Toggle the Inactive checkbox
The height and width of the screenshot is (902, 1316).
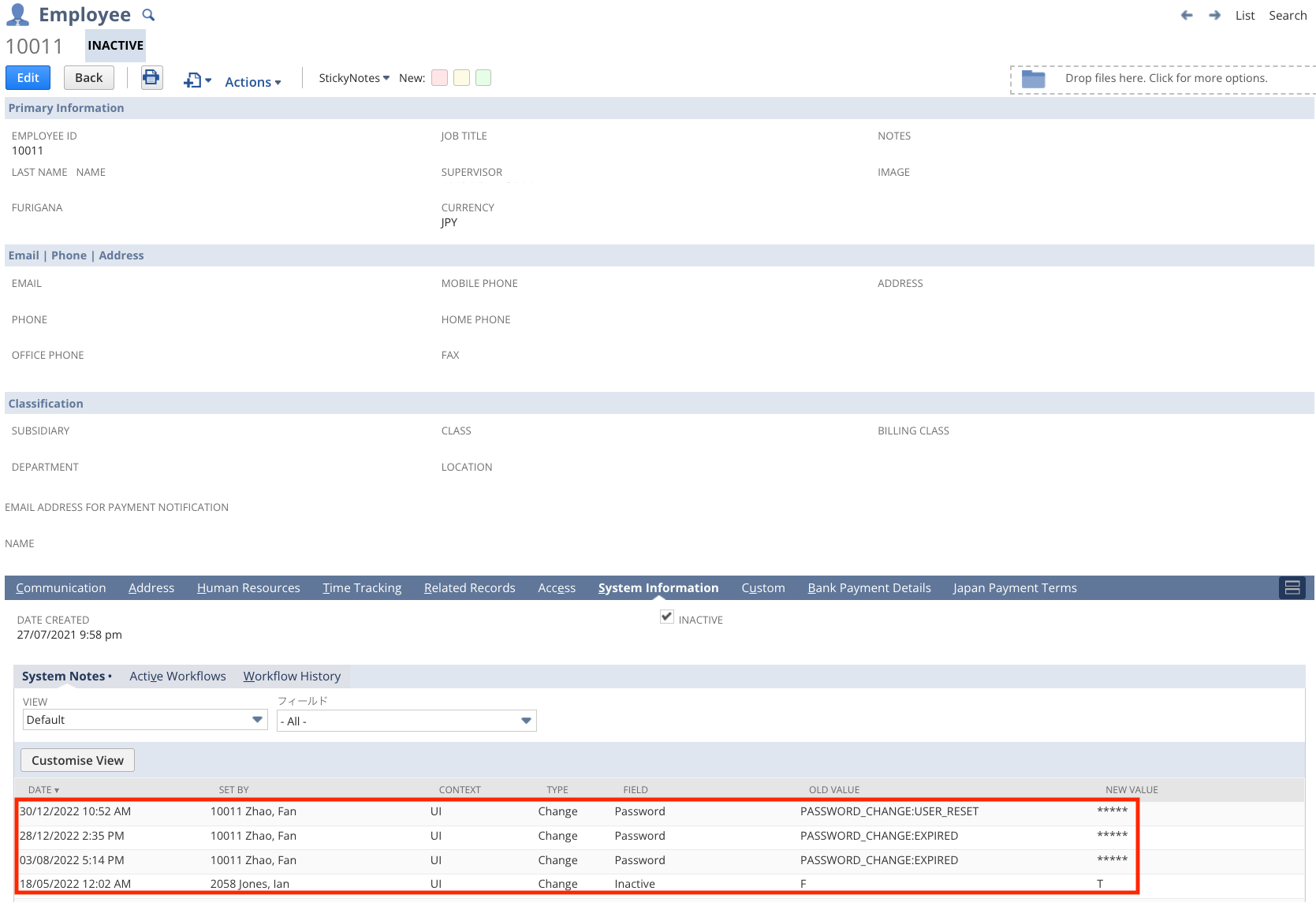point(667,617)
